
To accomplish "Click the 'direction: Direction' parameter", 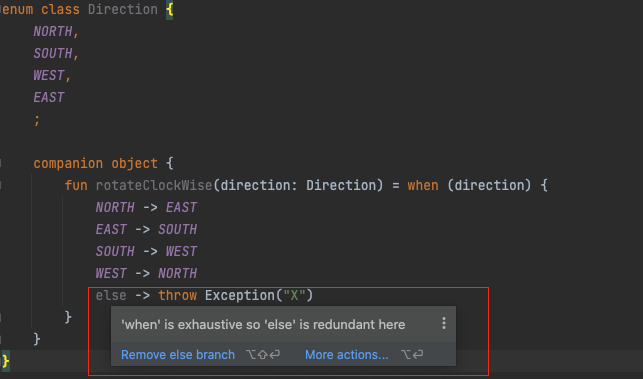I will click(x=298, y=185).
